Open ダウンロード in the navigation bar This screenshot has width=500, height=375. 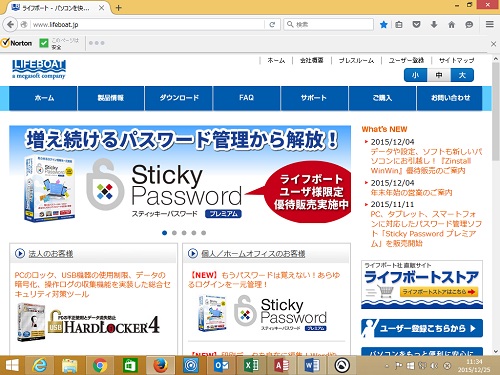pyautogui.click(x=179, y=98)
